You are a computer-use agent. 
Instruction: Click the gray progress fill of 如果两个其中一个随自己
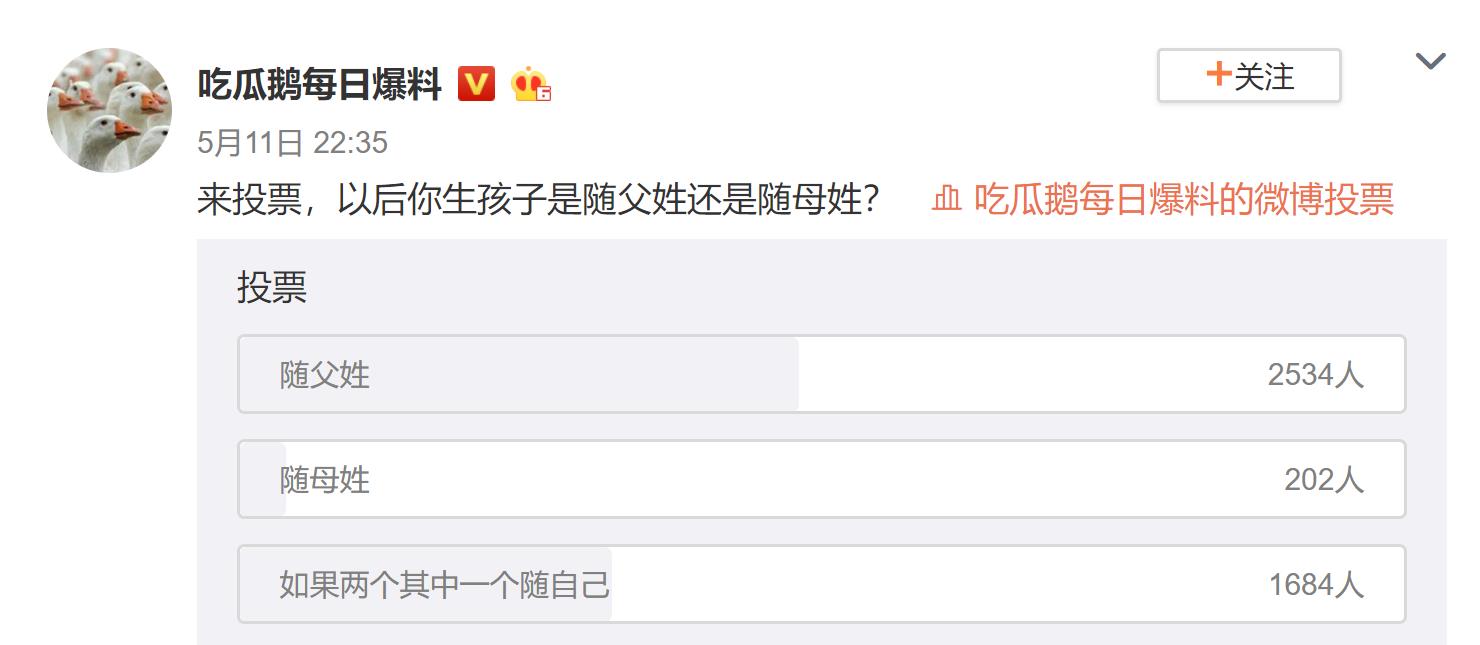pos(426,584)
